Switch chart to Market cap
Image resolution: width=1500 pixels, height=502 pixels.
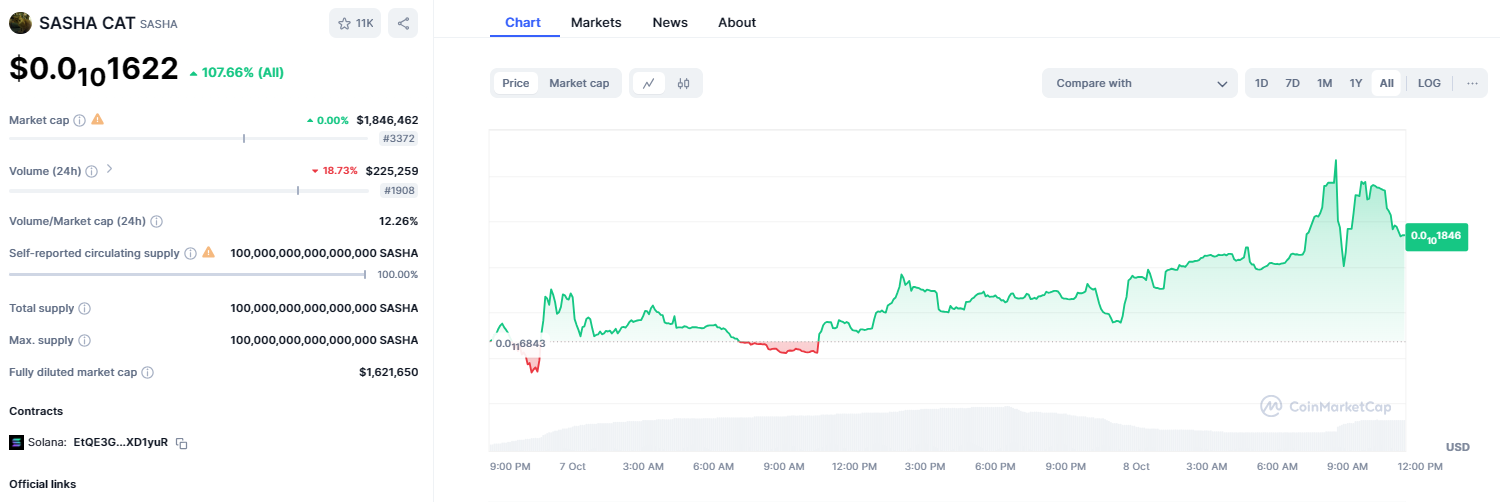tap(579, 83)
